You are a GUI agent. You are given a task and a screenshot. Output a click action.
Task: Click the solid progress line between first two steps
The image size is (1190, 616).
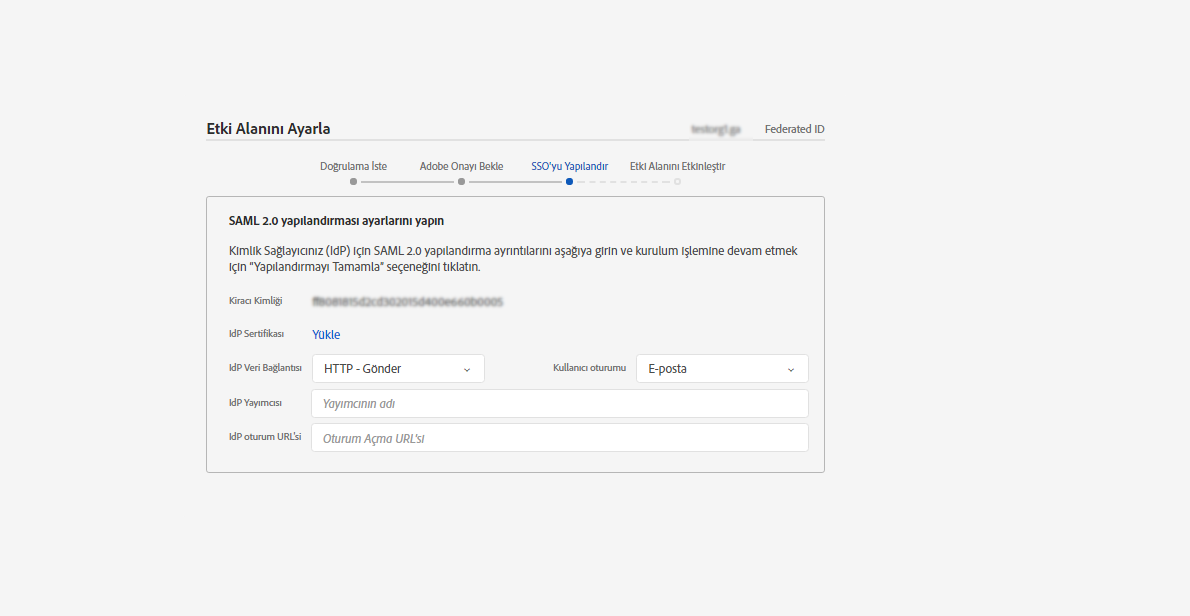pyautogui.click(x=407, y=182)
